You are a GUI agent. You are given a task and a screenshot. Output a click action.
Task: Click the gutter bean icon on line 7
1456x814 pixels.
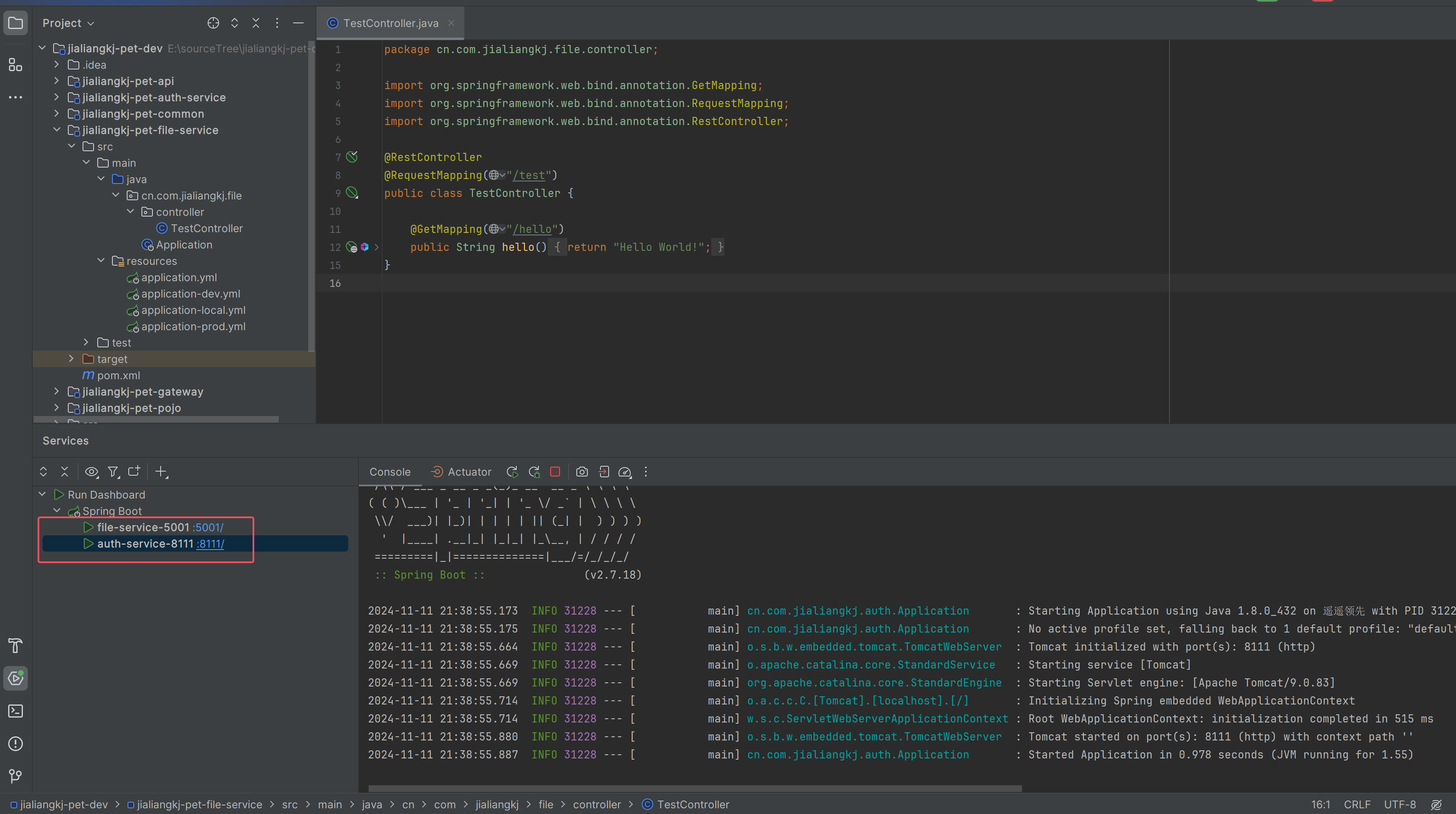[x=352, y=157]
